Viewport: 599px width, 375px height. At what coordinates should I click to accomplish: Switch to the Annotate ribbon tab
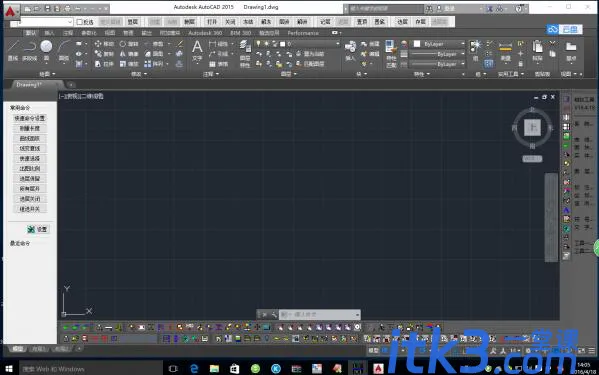point(68,33)
